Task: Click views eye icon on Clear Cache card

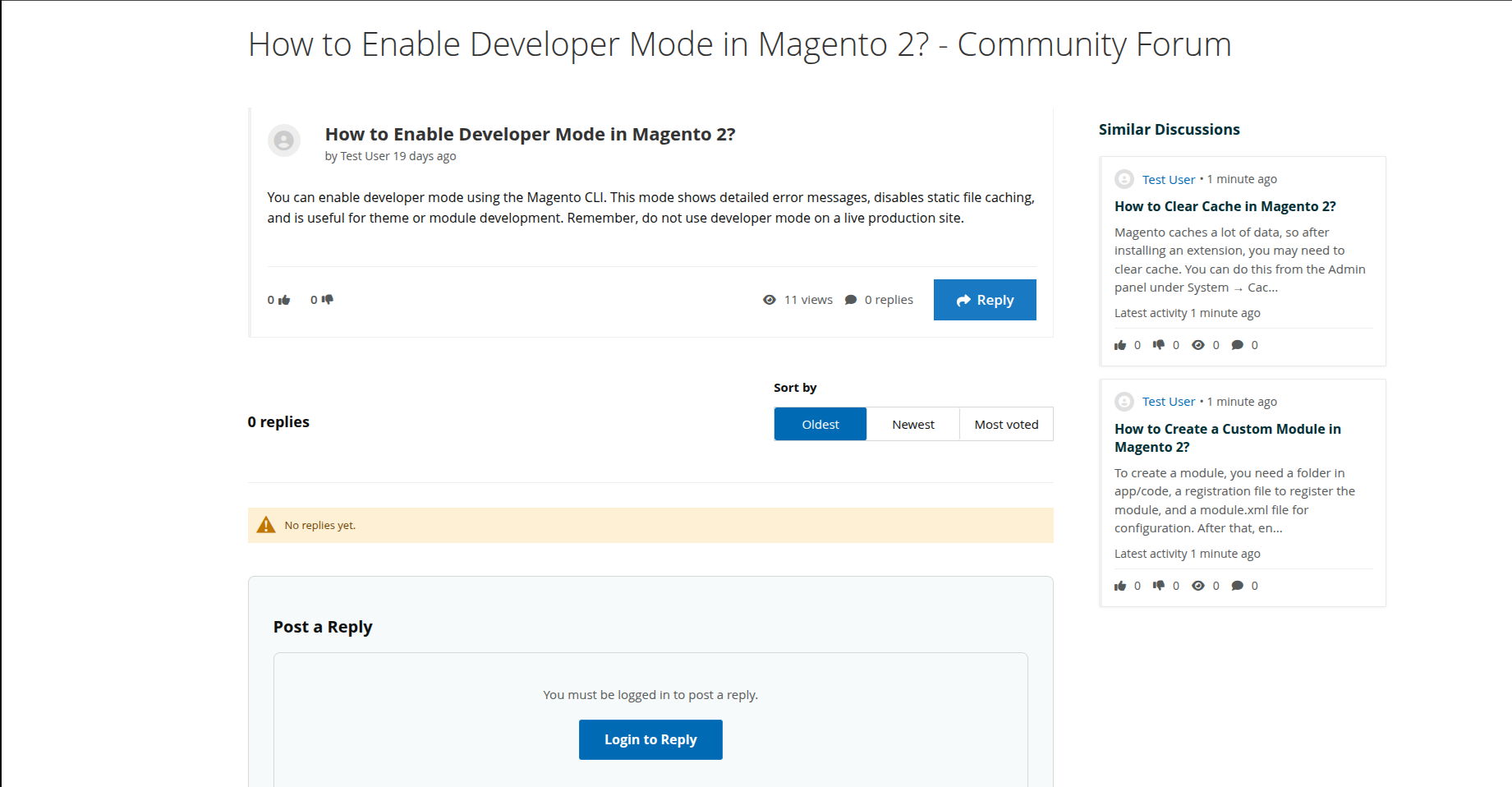Action: pyautogui.click(x=1198, y=345)
